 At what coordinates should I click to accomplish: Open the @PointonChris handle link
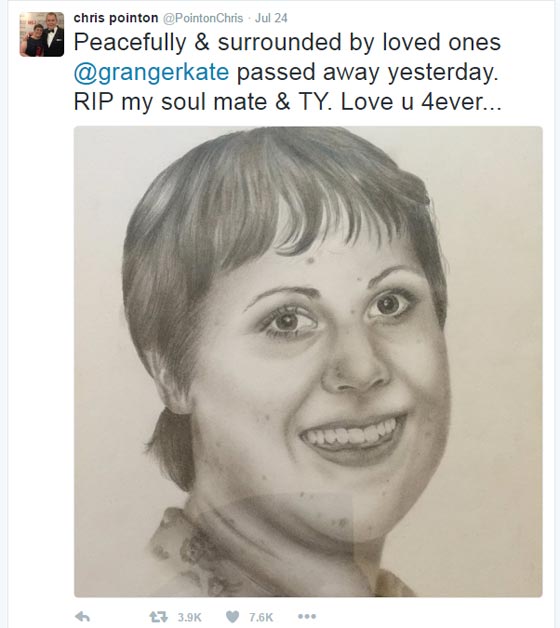(x=203, y=18)
